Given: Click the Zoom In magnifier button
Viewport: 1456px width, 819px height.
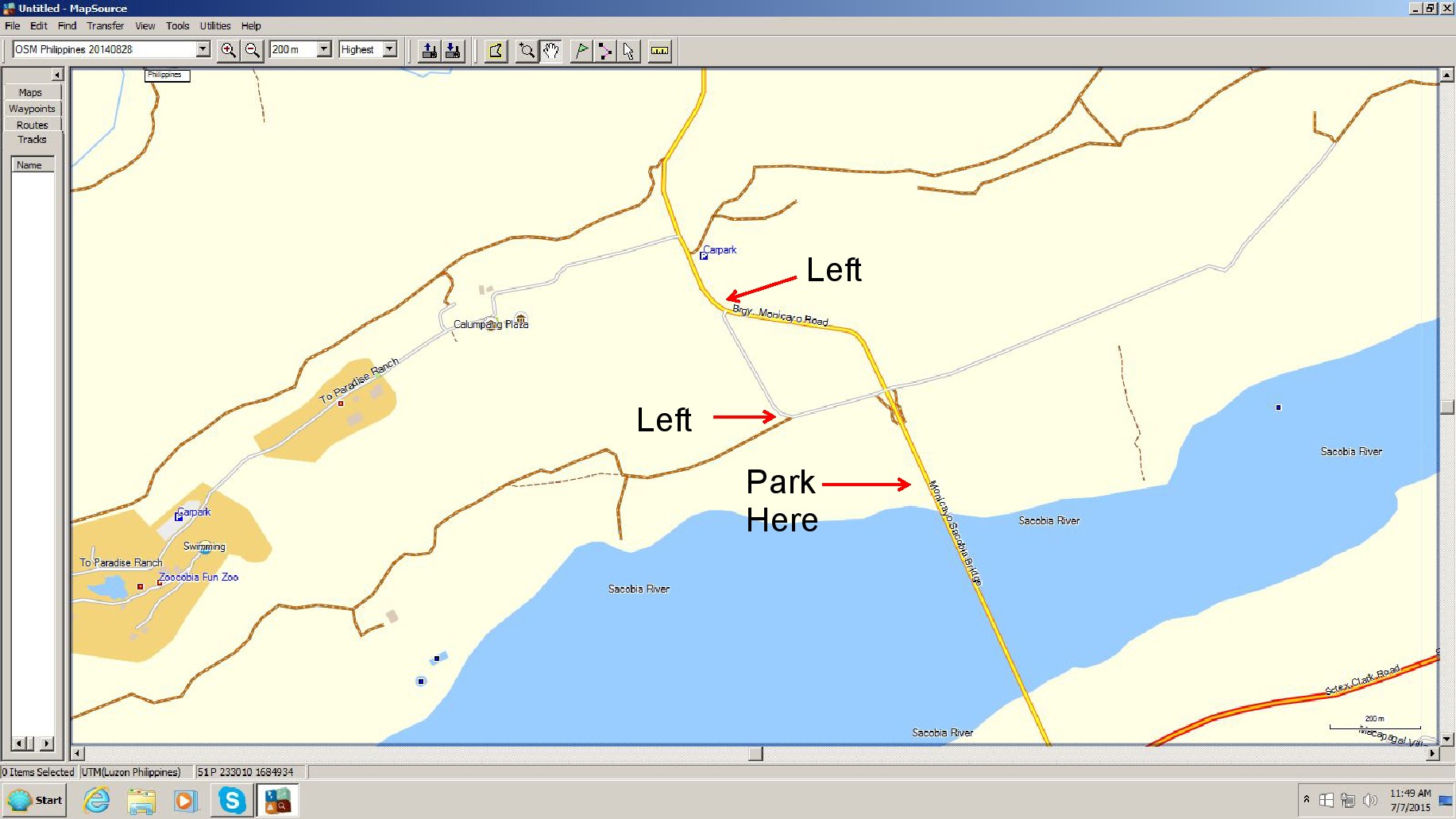Looking at the screenshot, I should click(x=228, y=50).
